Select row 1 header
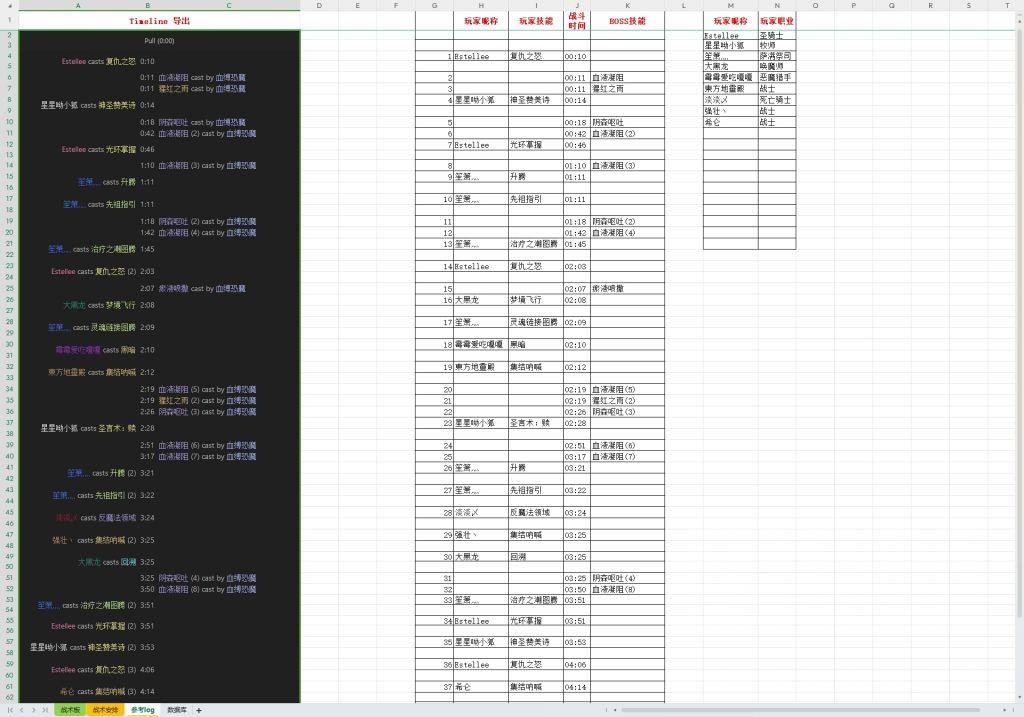 pyautogui.click(x=8, y=20)
